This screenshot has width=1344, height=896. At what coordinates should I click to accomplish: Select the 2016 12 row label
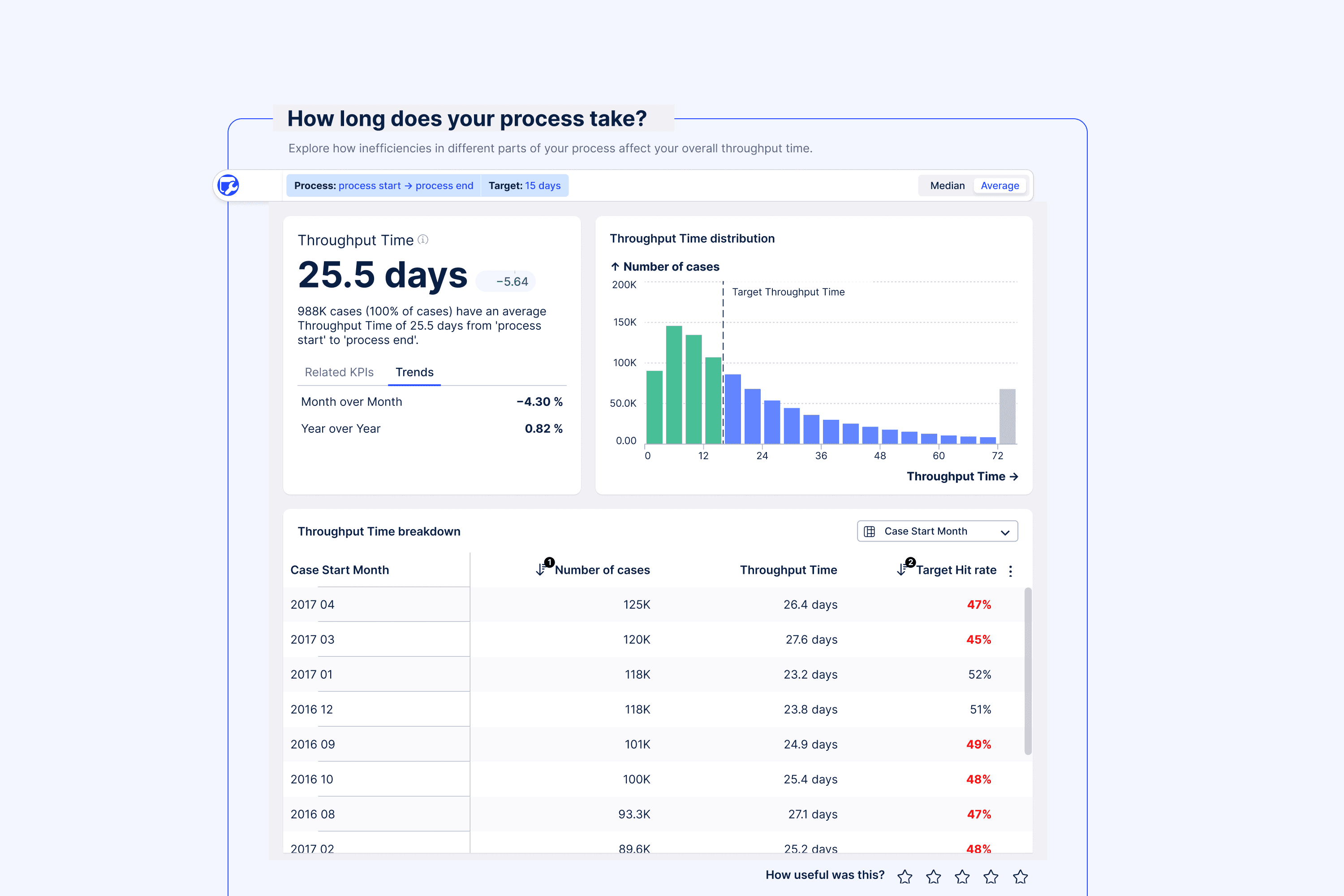[311, 709]
